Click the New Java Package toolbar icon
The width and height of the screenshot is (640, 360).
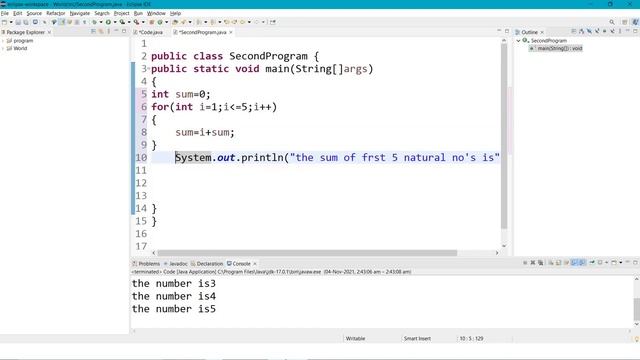[x=151, y=22]
